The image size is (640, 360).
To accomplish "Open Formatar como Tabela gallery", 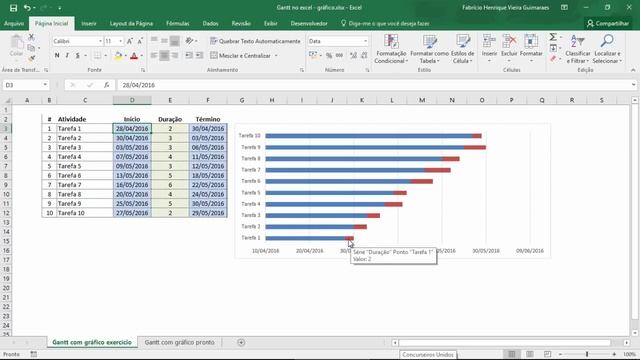I will 429,49.
